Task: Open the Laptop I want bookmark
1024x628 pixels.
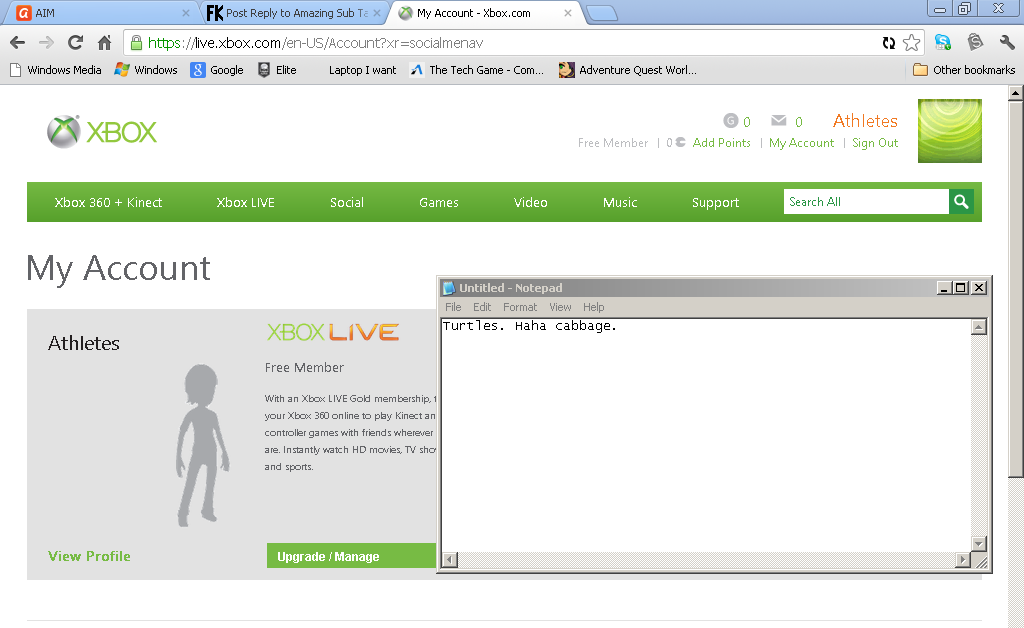Action: [x=362, y=70]
